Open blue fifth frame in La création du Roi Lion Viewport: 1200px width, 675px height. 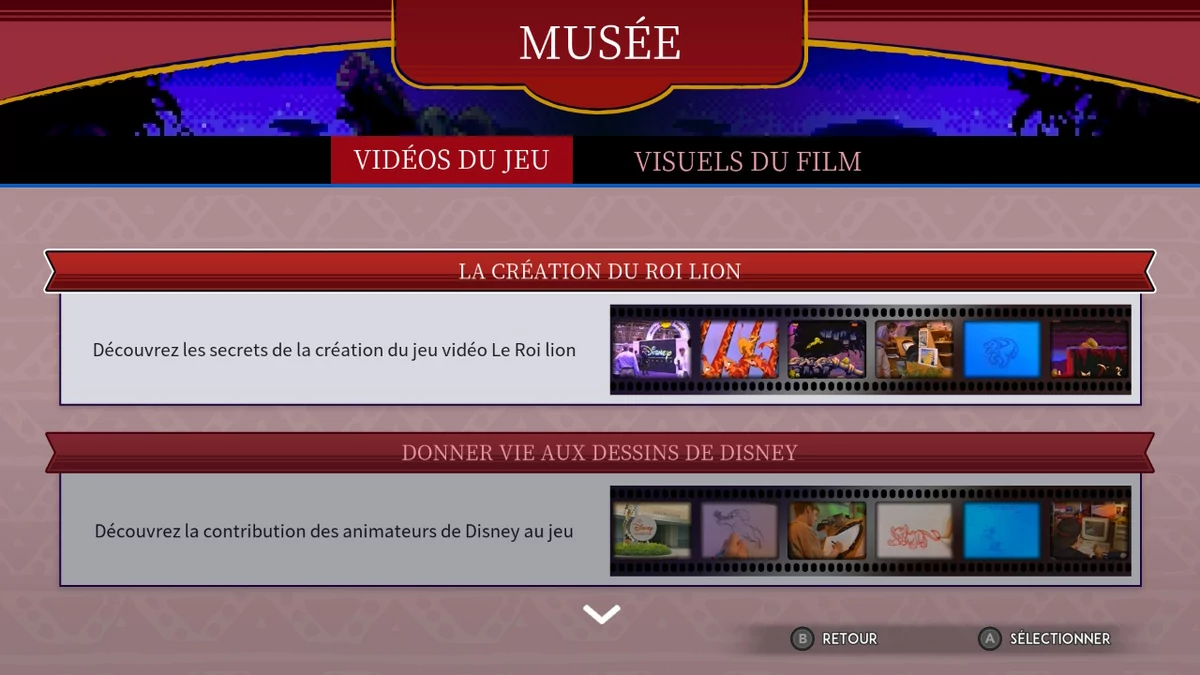coord(1002,349)
